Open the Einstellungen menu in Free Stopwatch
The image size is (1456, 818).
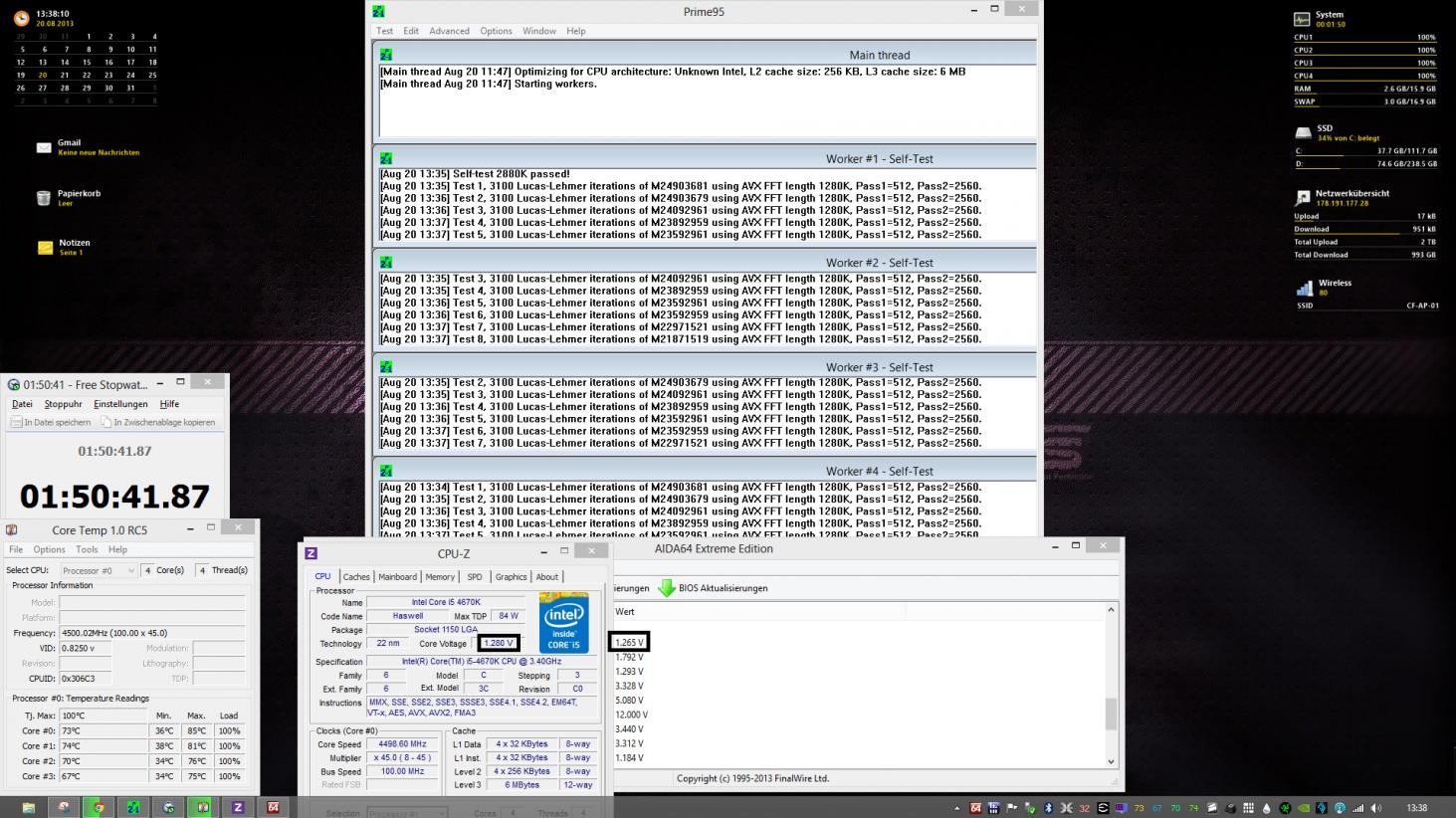[x=120, y=404]
